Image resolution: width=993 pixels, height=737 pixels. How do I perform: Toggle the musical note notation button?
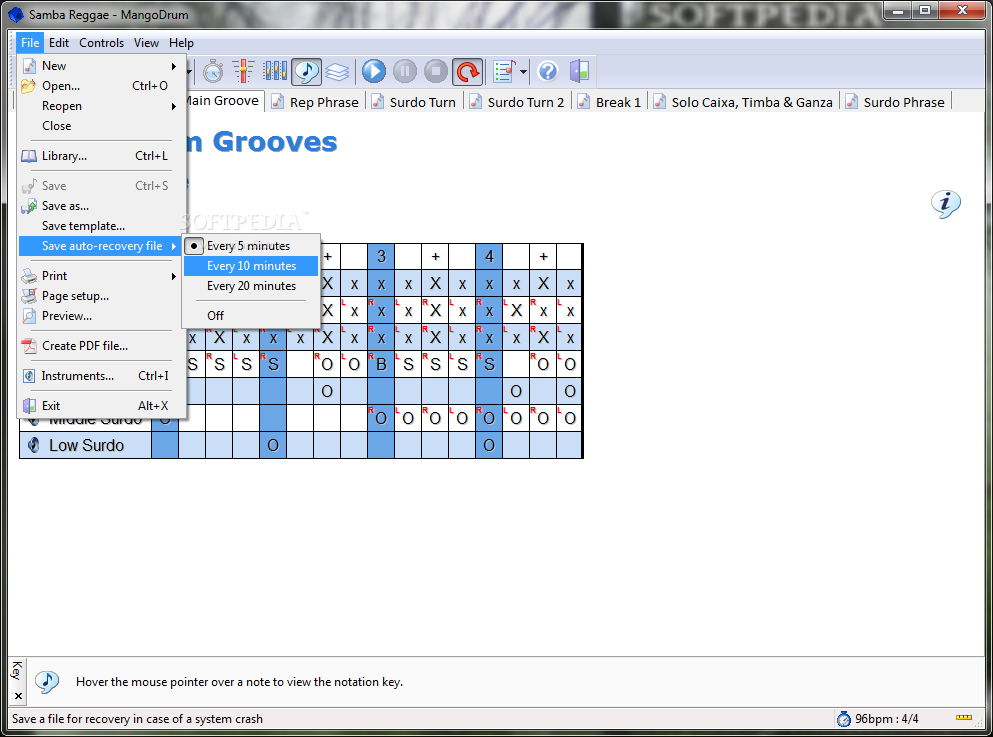point(307,72)
